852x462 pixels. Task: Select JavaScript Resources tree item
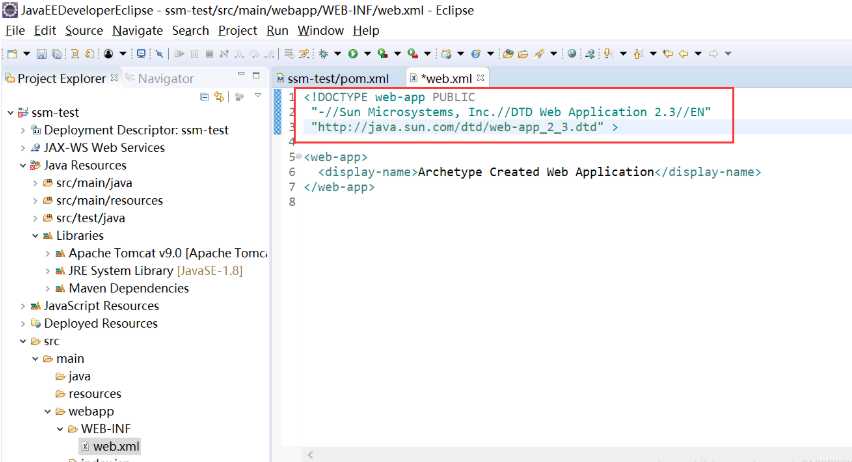(95, 306)
